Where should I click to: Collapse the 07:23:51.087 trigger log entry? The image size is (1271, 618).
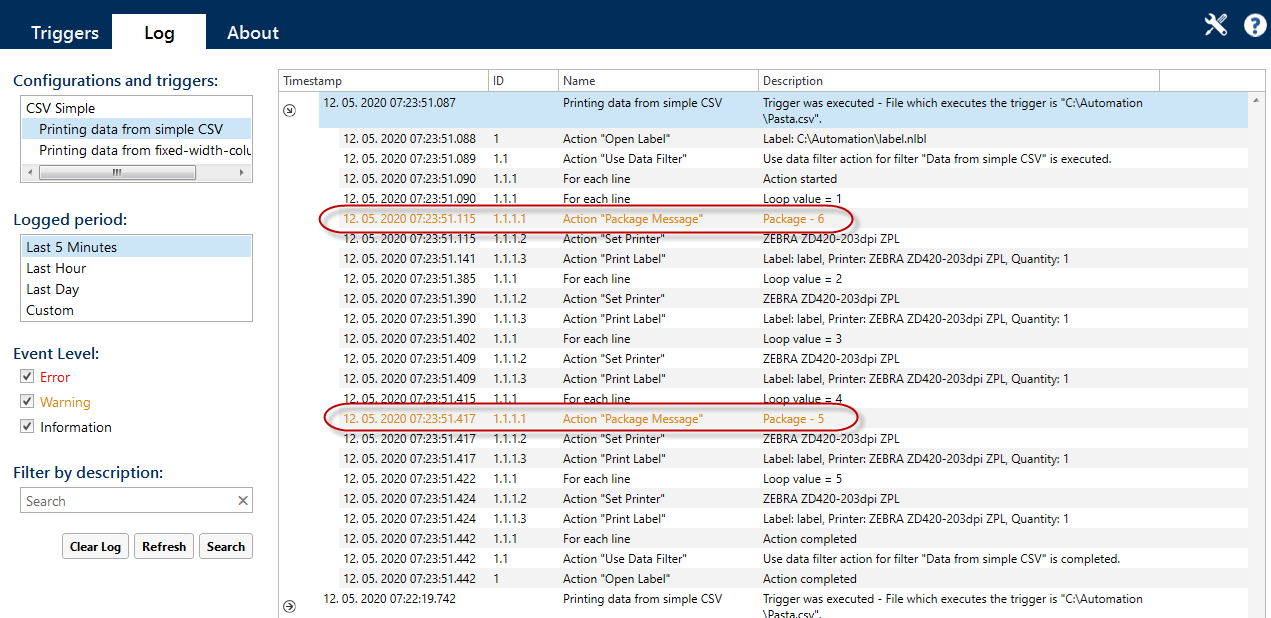[290, 111]
